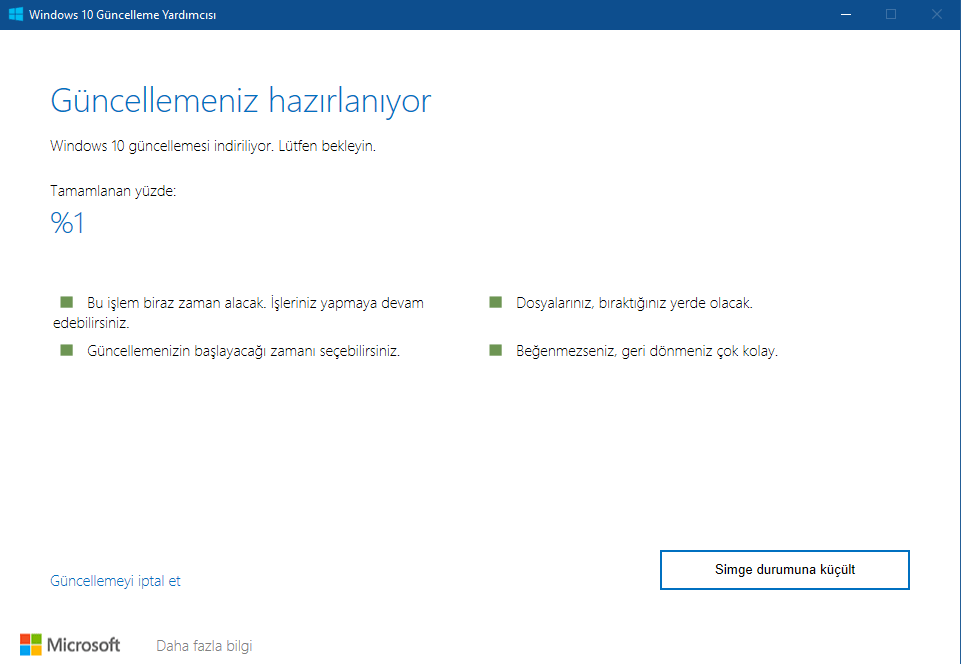Click the text 'Bu işlem biraz zaman alacak'

click(x=176, y=303)
